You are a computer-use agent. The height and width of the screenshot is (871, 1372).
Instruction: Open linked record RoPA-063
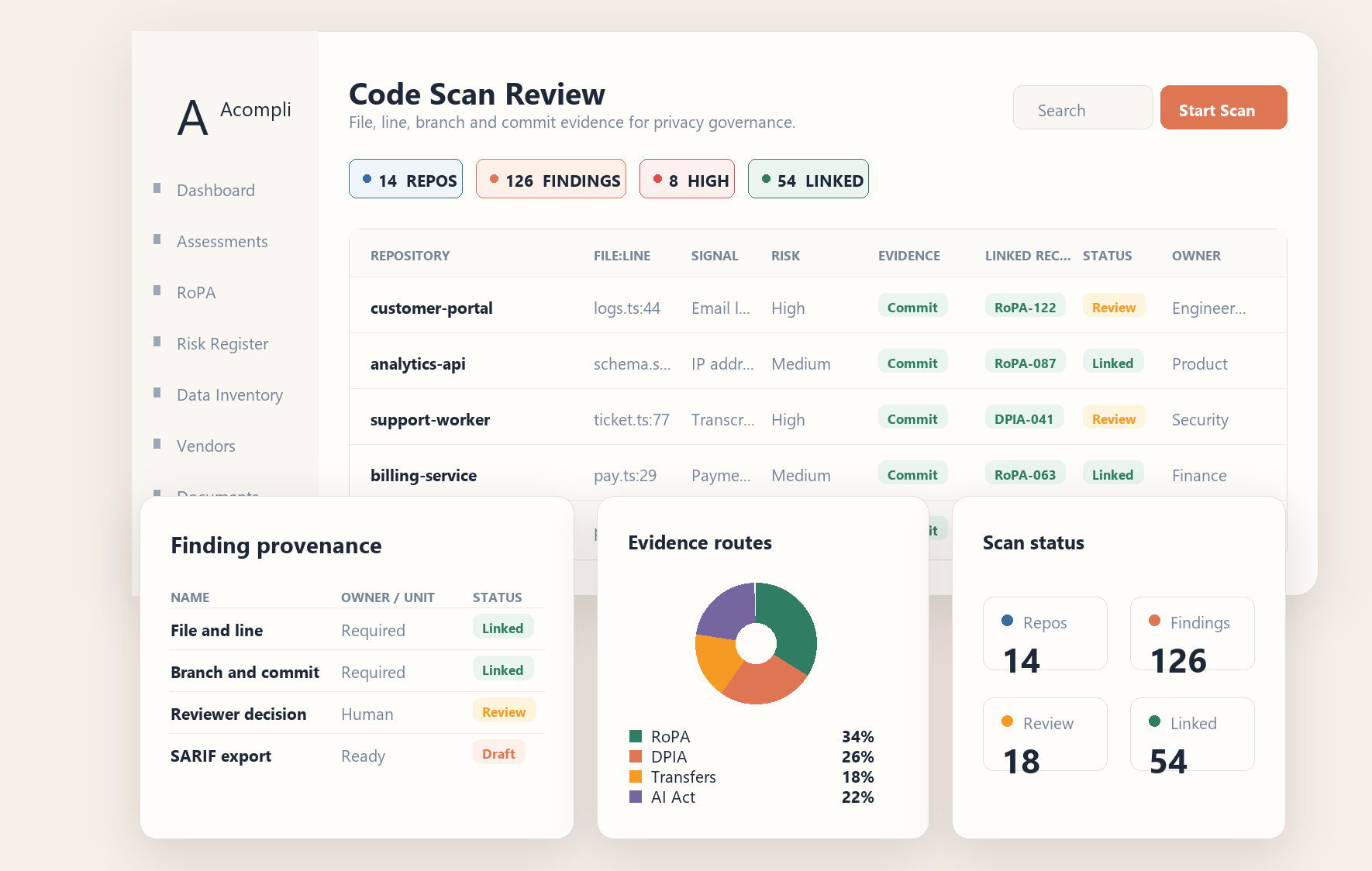[x=1025, y=474]
